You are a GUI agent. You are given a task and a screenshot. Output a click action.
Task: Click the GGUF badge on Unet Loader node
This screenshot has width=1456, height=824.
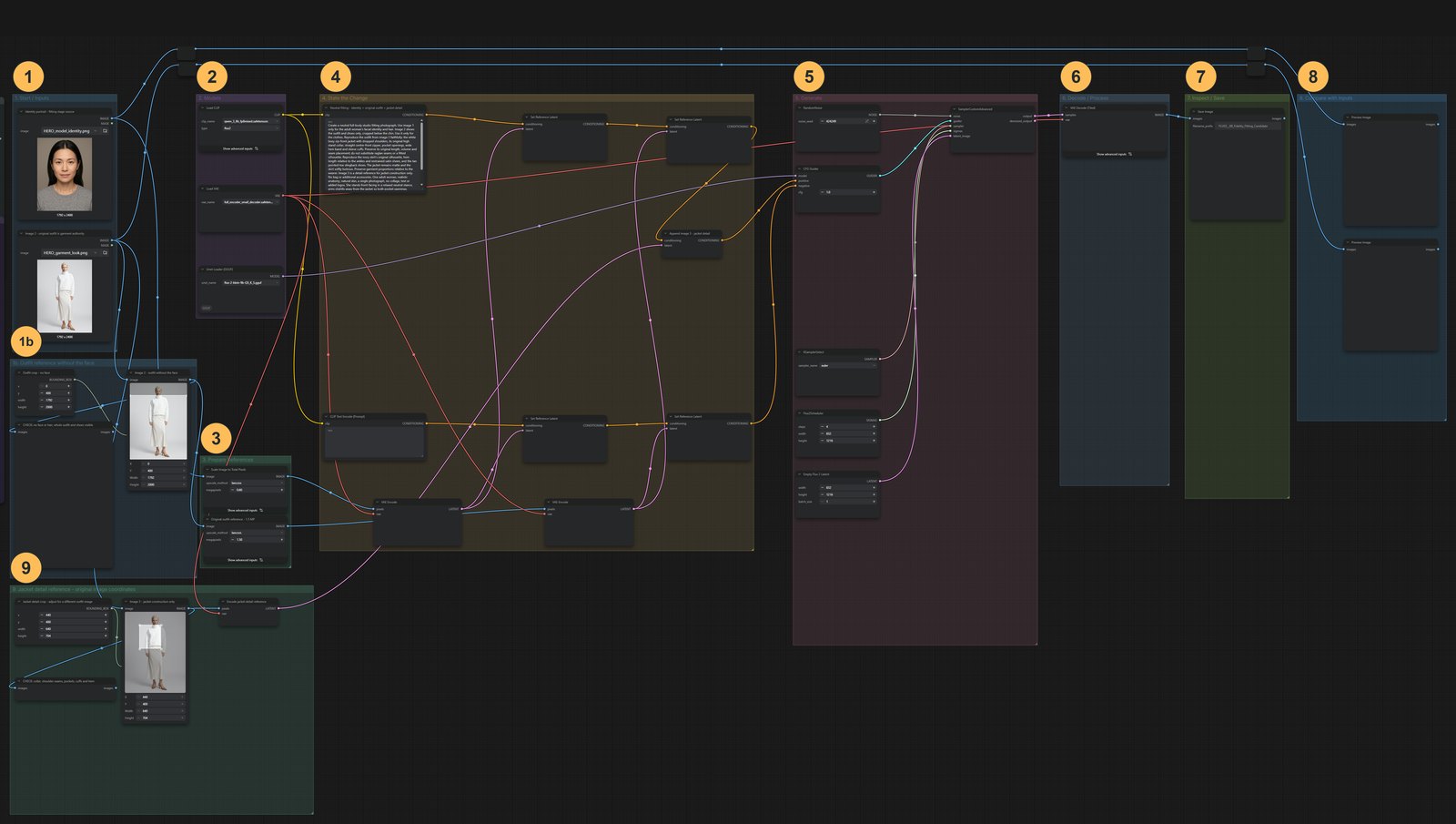click(x=206, y=308)
